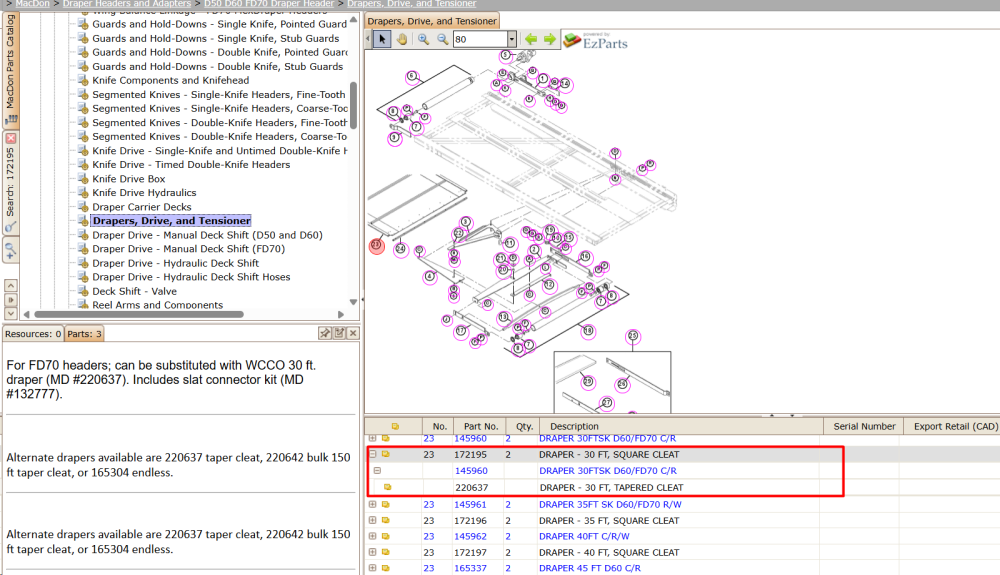The image size is (1000, 575).
Task: Click the note icon on the 165337 row
Action: tap(386, 568)
